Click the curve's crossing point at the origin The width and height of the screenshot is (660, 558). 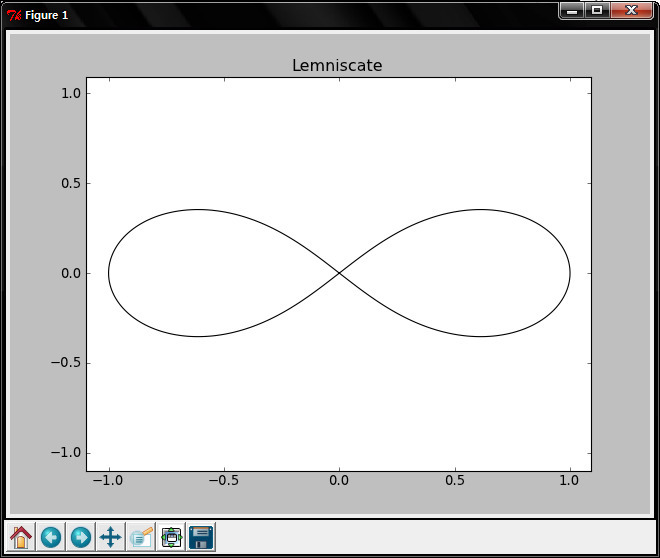(x=339, y=274)
